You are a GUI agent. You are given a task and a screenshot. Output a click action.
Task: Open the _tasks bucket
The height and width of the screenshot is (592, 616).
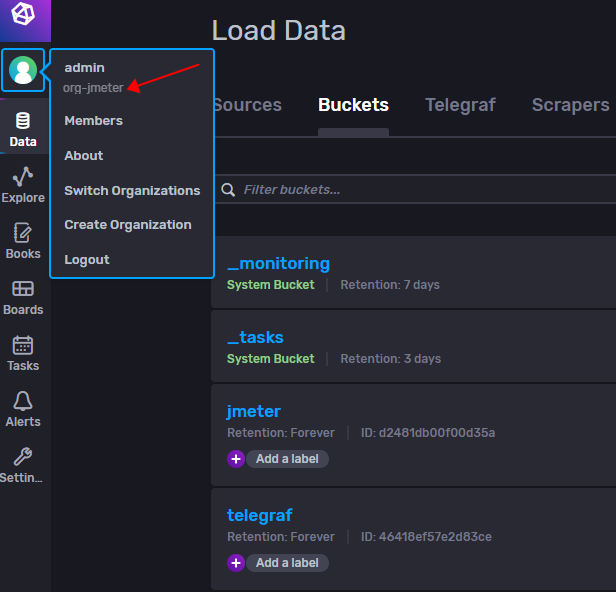coord(255,337)
